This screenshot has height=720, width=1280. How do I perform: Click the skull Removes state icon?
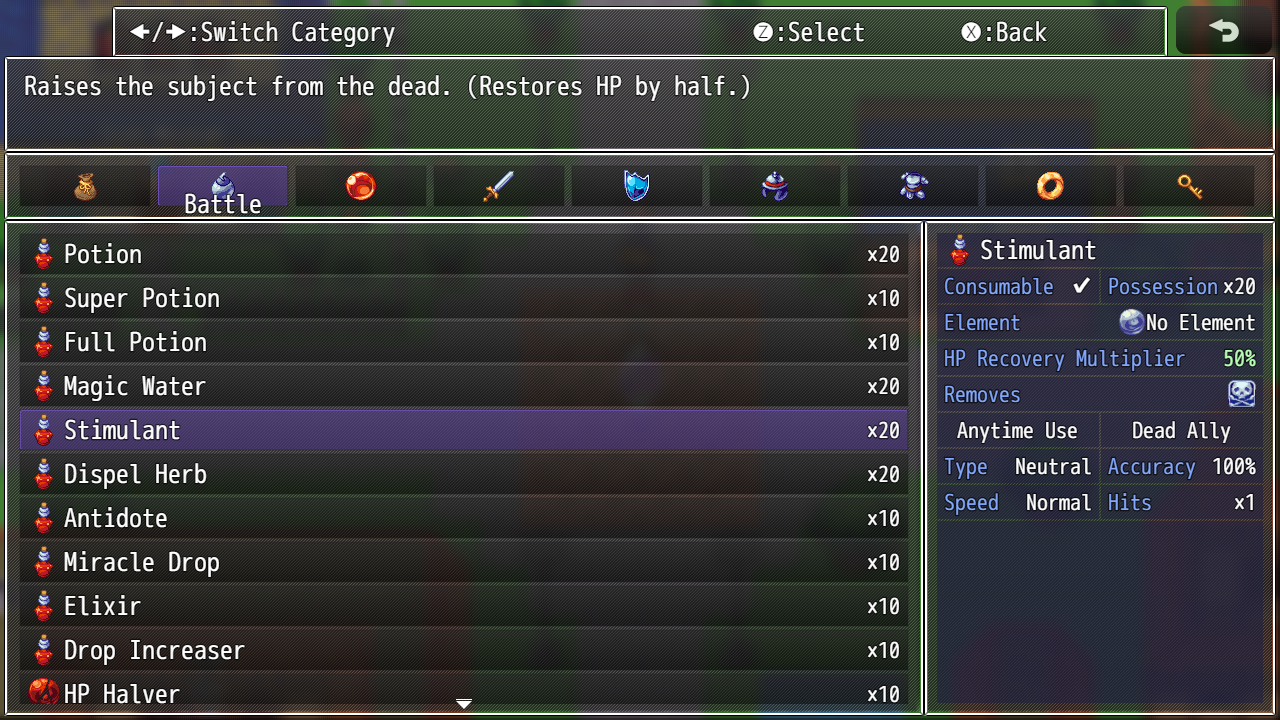click(1241, 394)
